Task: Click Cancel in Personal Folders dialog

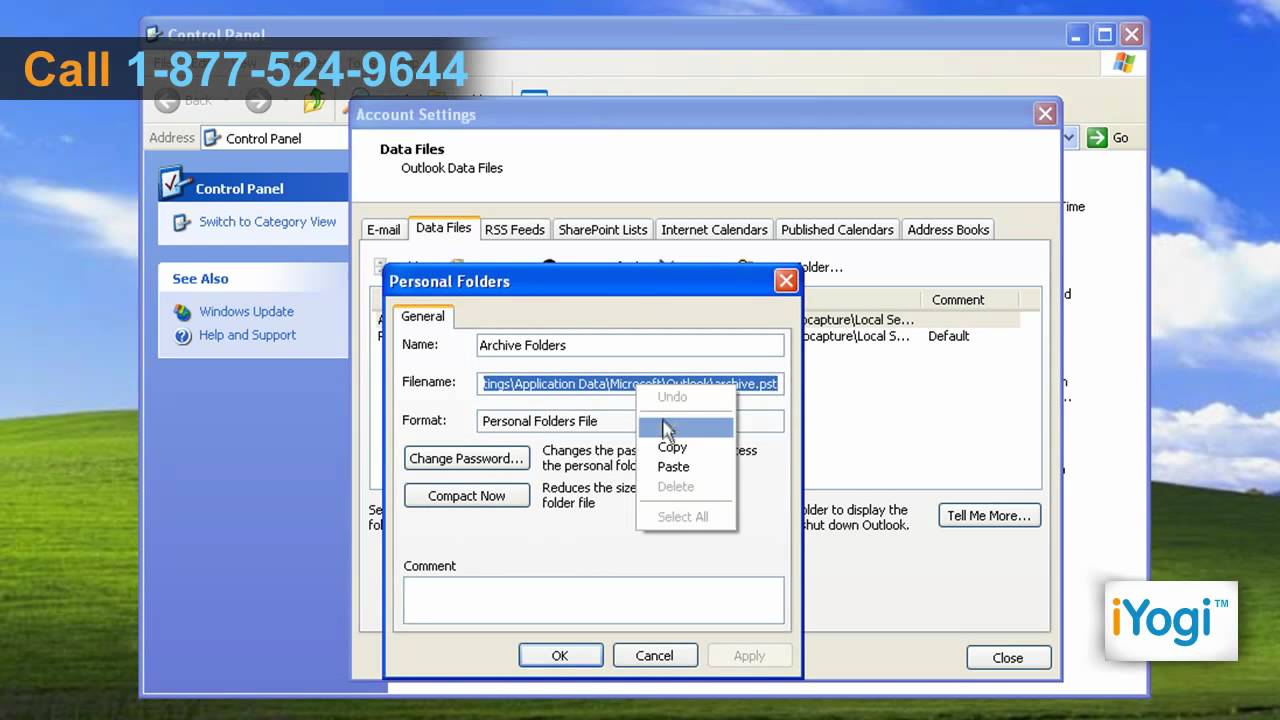Action: pos(655,656)
